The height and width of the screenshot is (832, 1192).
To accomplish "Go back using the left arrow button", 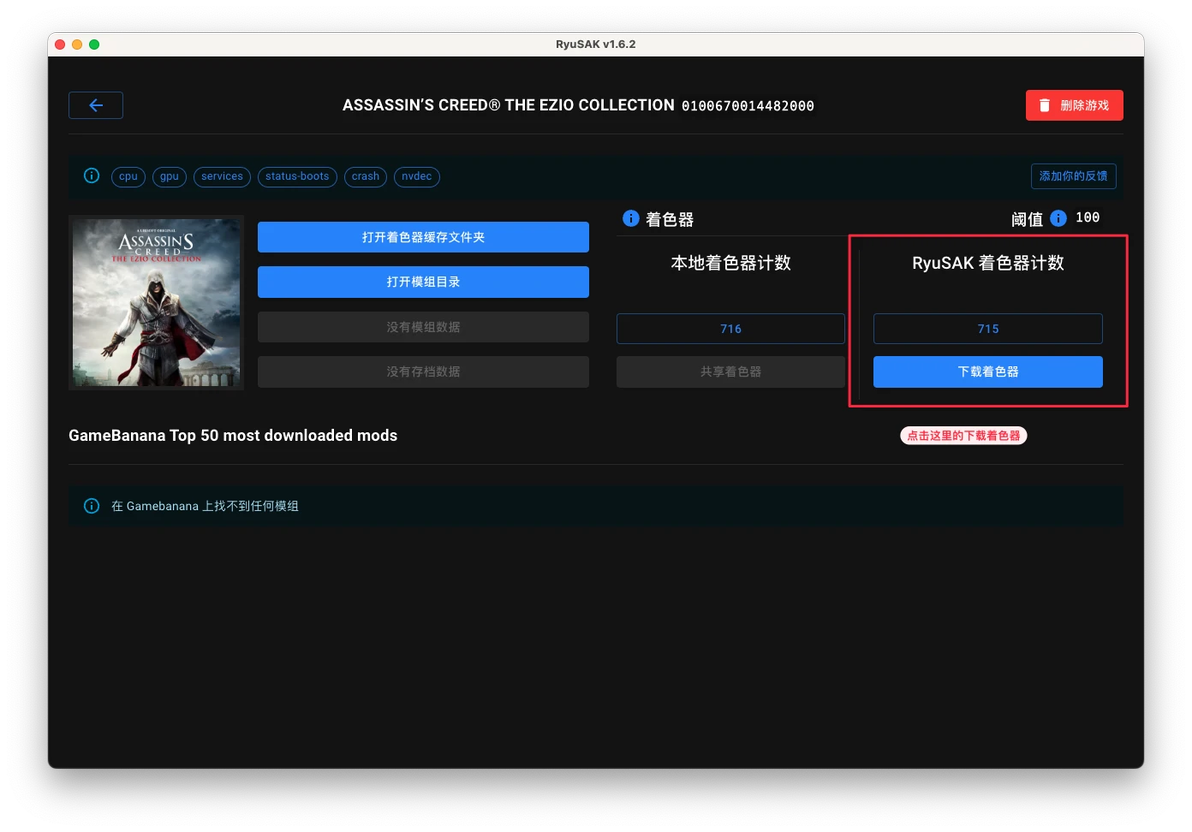I will tap(96, 105).
